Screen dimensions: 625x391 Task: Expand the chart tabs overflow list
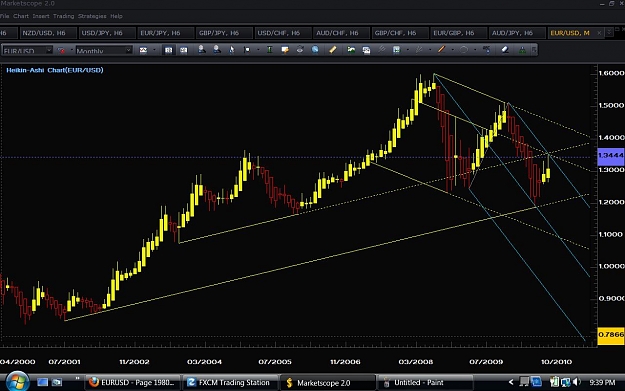coord(609,33)
